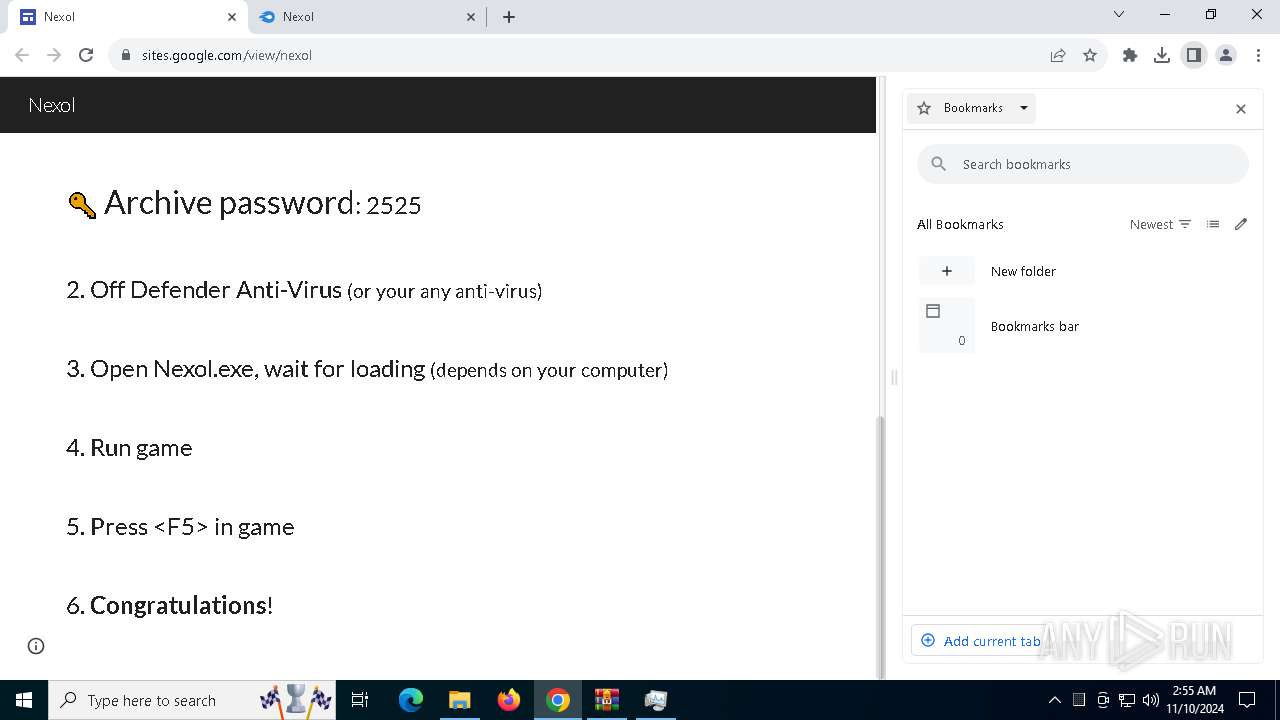Image resolution: width=1280 pixels, height=720 pixels.
Task: Open the last taskbar app icon
Action: point(656,700)
